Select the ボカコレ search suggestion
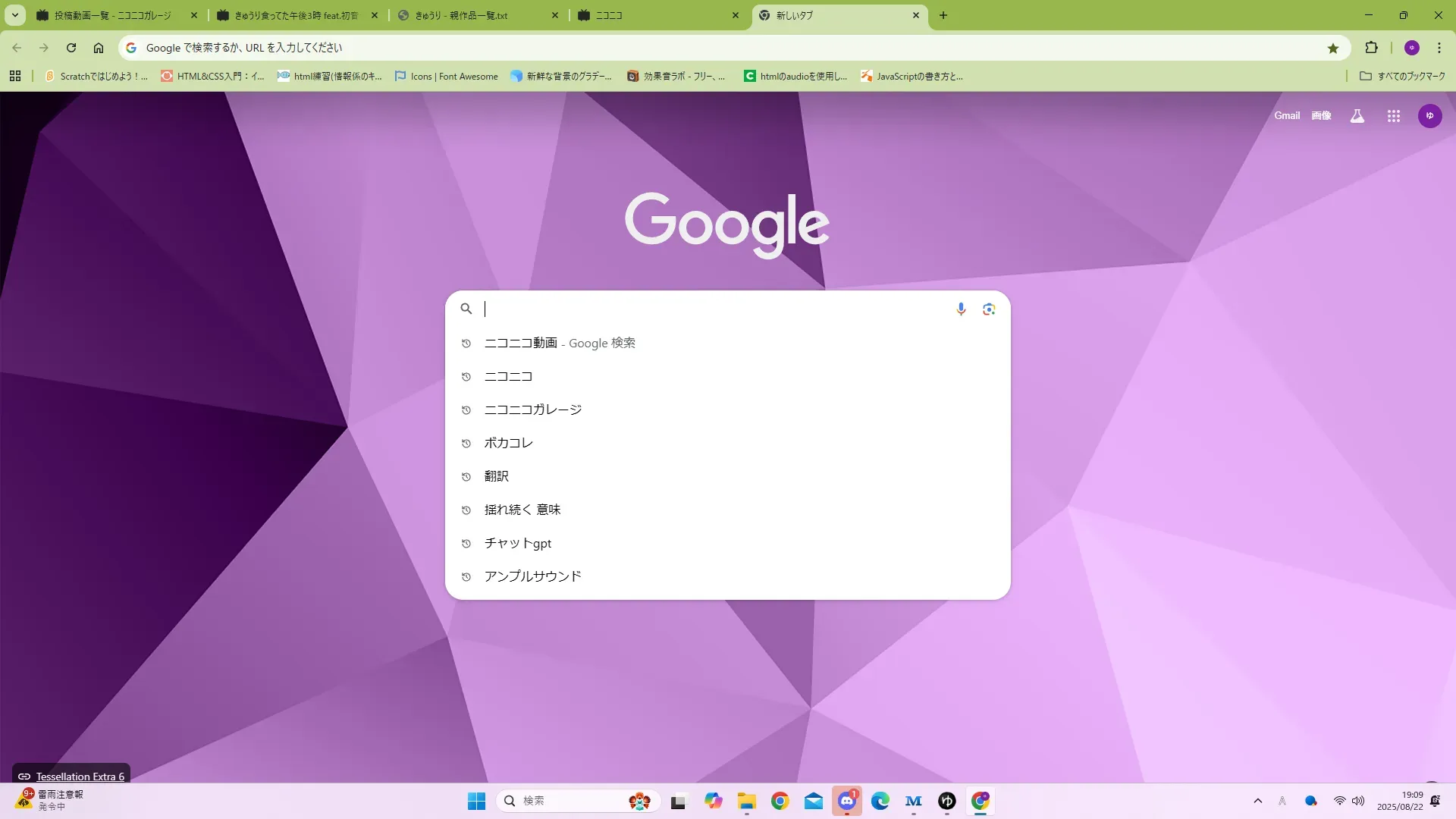Viewport: 1456px width, 819px height. tap(508, 443)
